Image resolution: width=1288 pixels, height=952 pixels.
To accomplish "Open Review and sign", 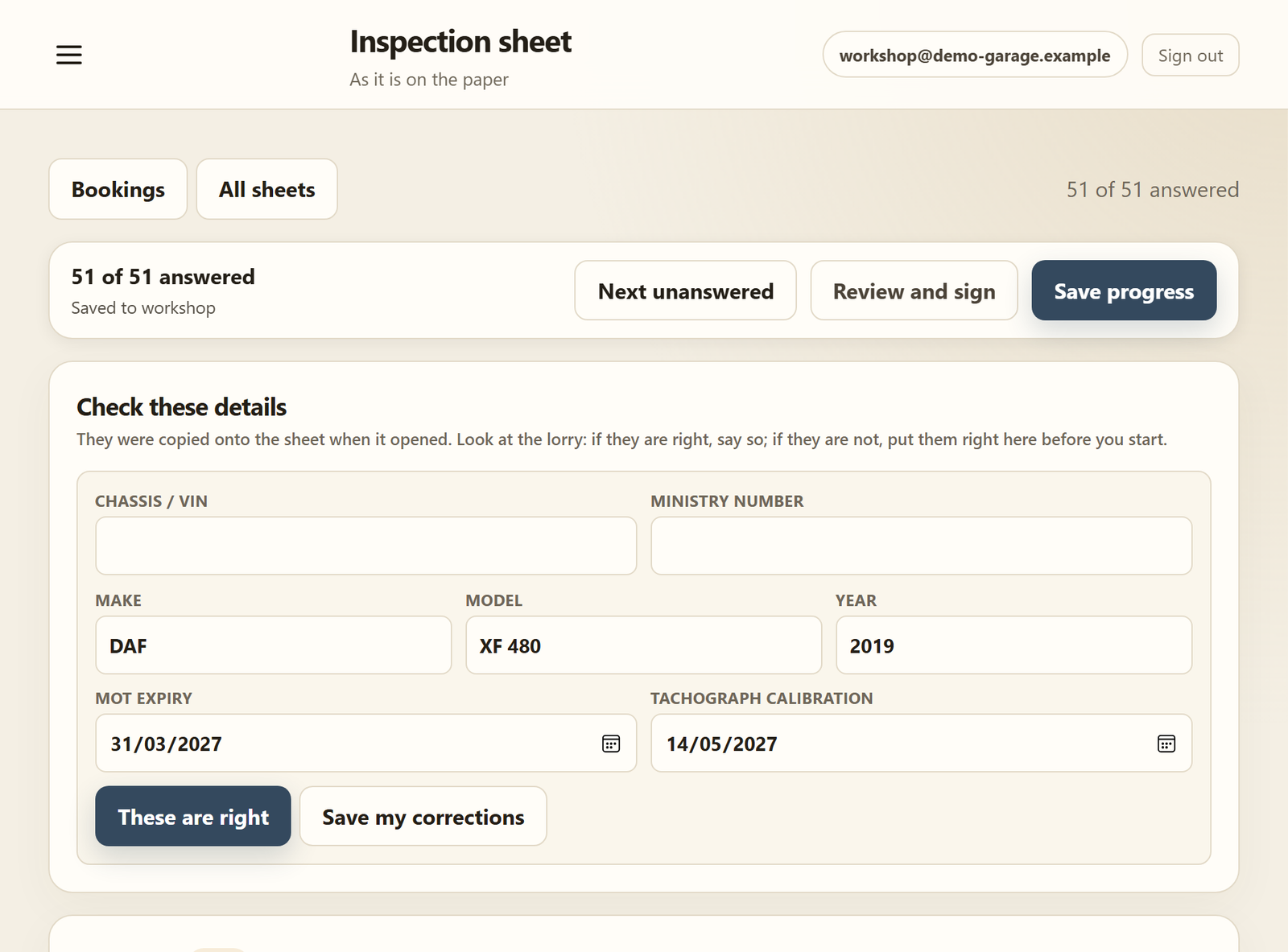I will coord(914,291).
